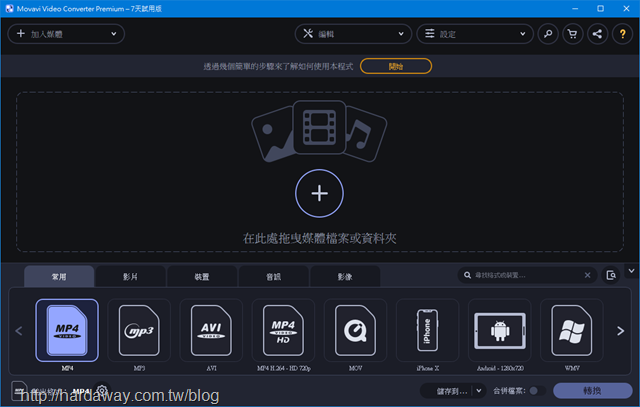Select the MP4 H.264 HD 720p preset
Image resolution: width=640 pixels, height=407 pixels.
click(x=283, y=330)
